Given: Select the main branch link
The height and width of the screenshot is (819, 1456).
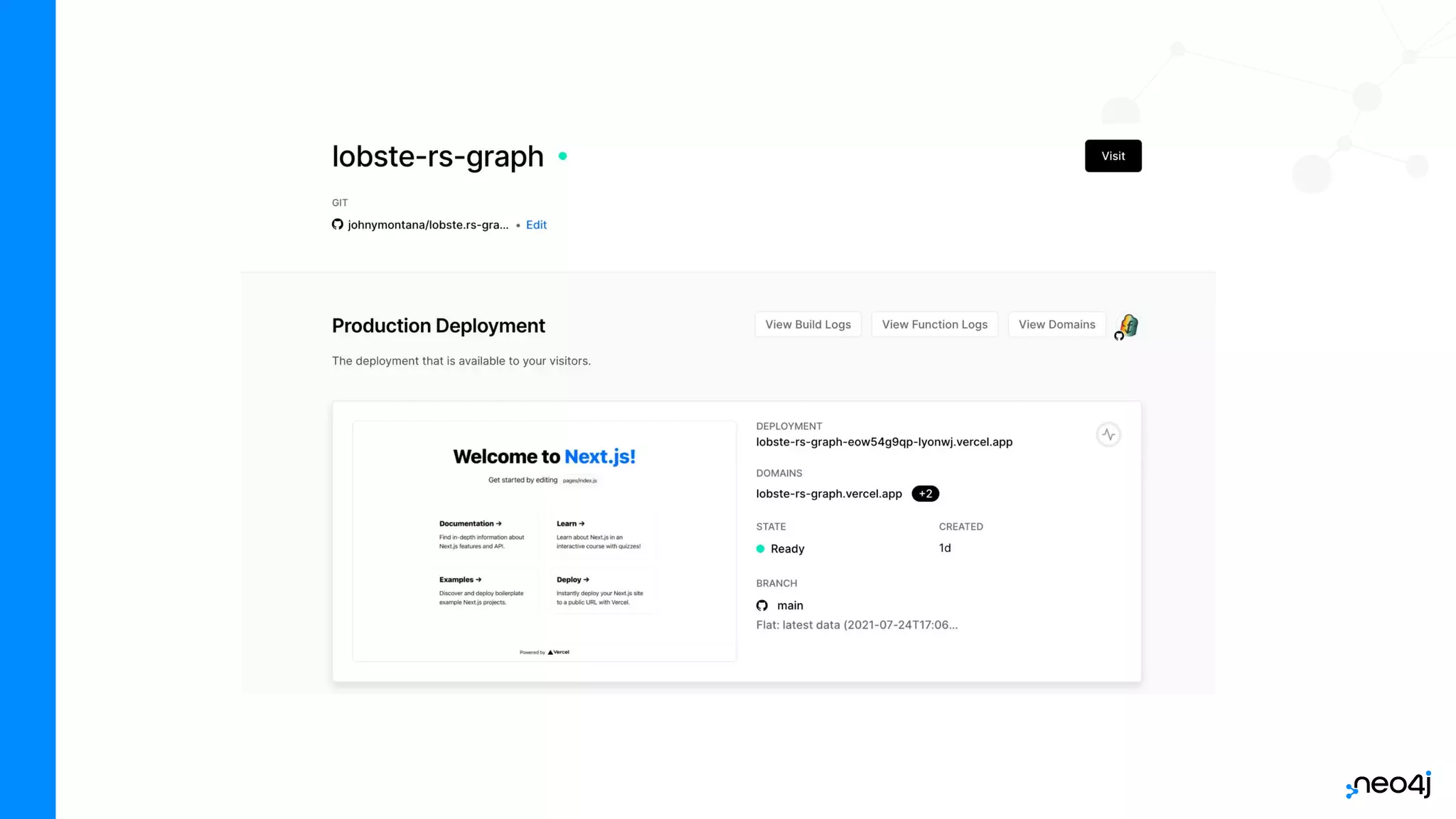Looking at the screenshot, I should tap(790, 606).
